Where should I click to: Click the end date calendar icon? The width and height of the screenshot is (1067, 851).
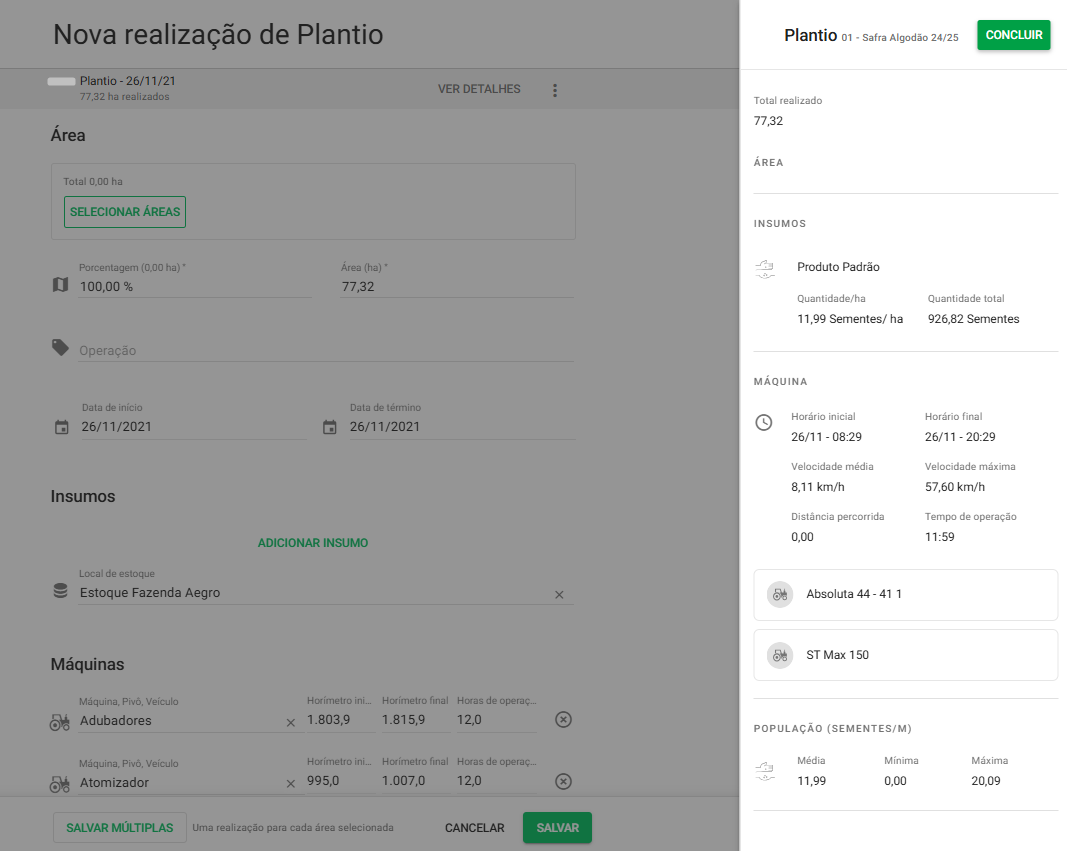coord(330,427)
